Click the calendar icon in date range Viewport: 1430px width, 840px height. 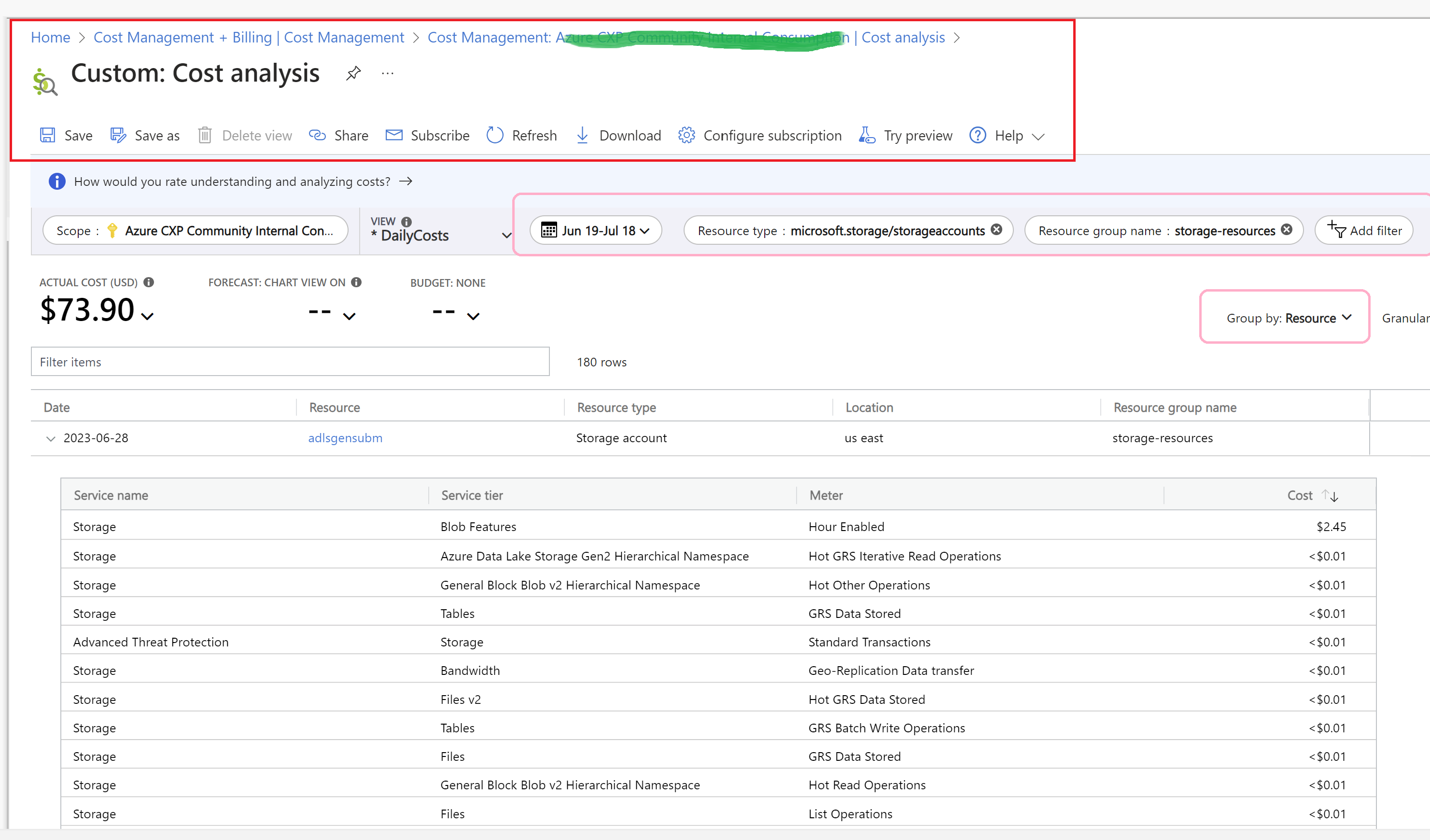tap(549, 230)
